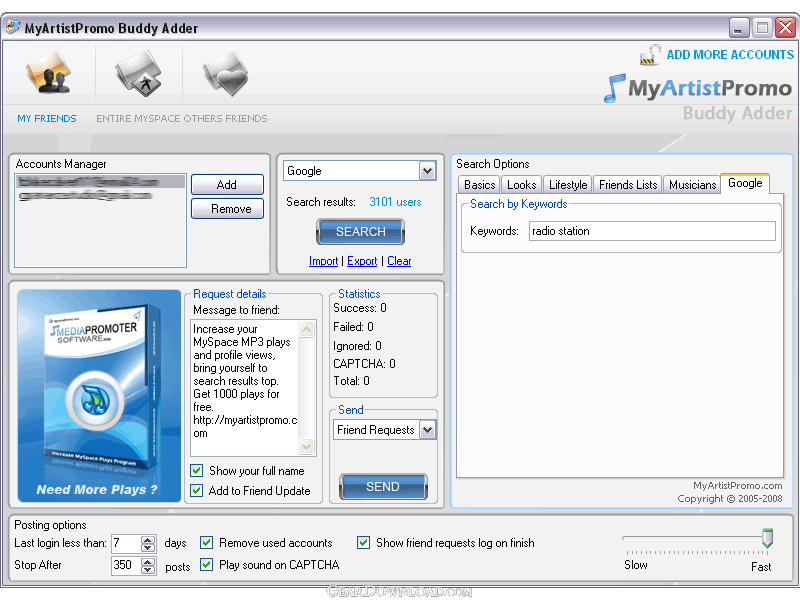Close the Buddy Adder window
The height and width of the screenshot is (600, 800).
coord(785,28)
